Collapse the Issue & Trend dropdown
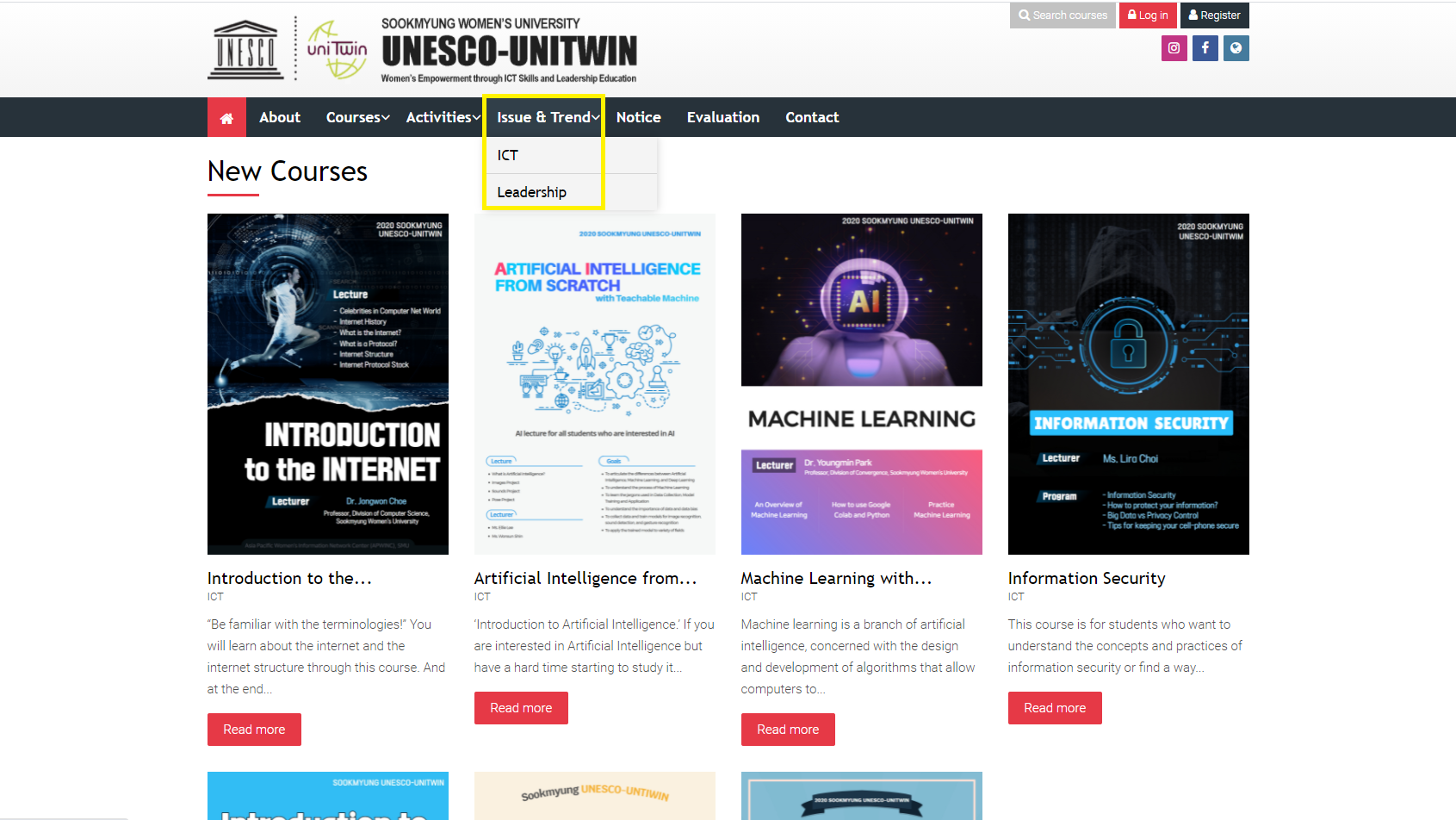Image resolution: width=1456 pixels, height=820 pixels. tap(548, 117)
